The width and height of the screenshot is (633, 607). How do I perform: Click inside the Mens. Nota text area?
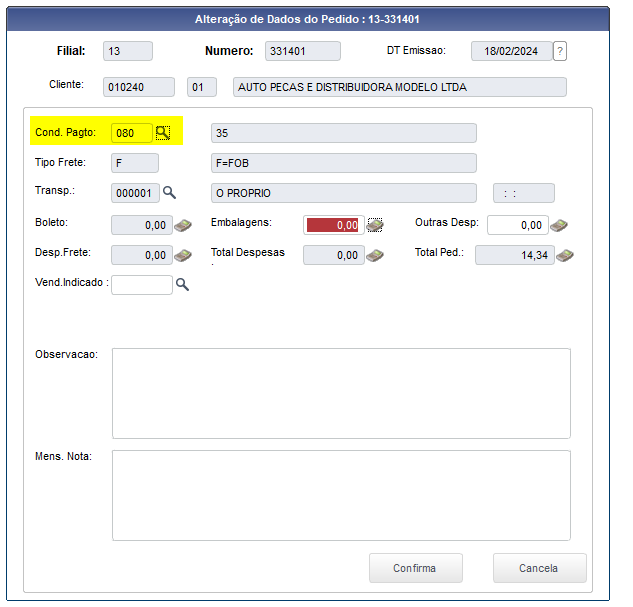tap(341, 495)
